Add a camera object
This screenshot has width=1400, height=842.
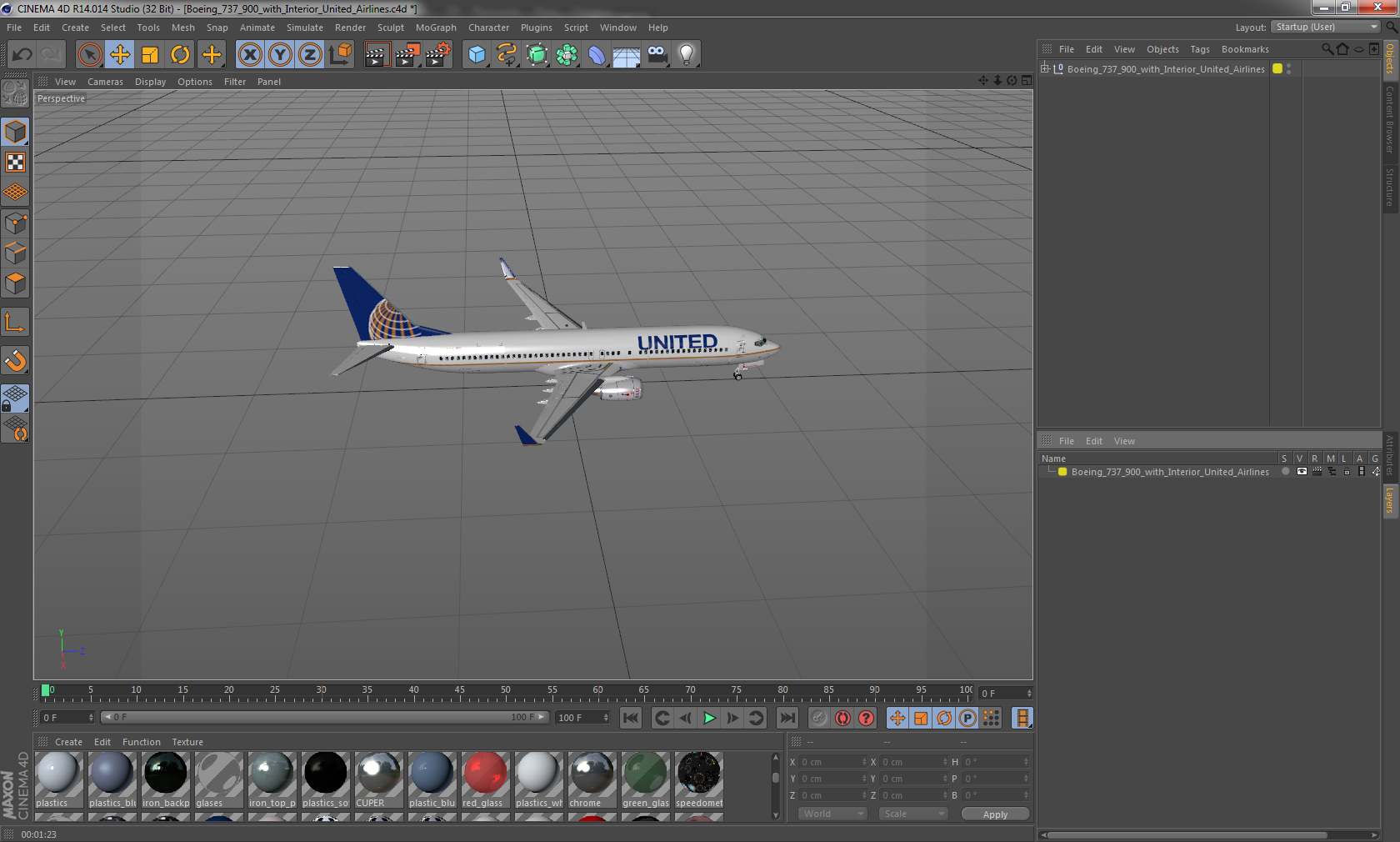click(657, 55)
